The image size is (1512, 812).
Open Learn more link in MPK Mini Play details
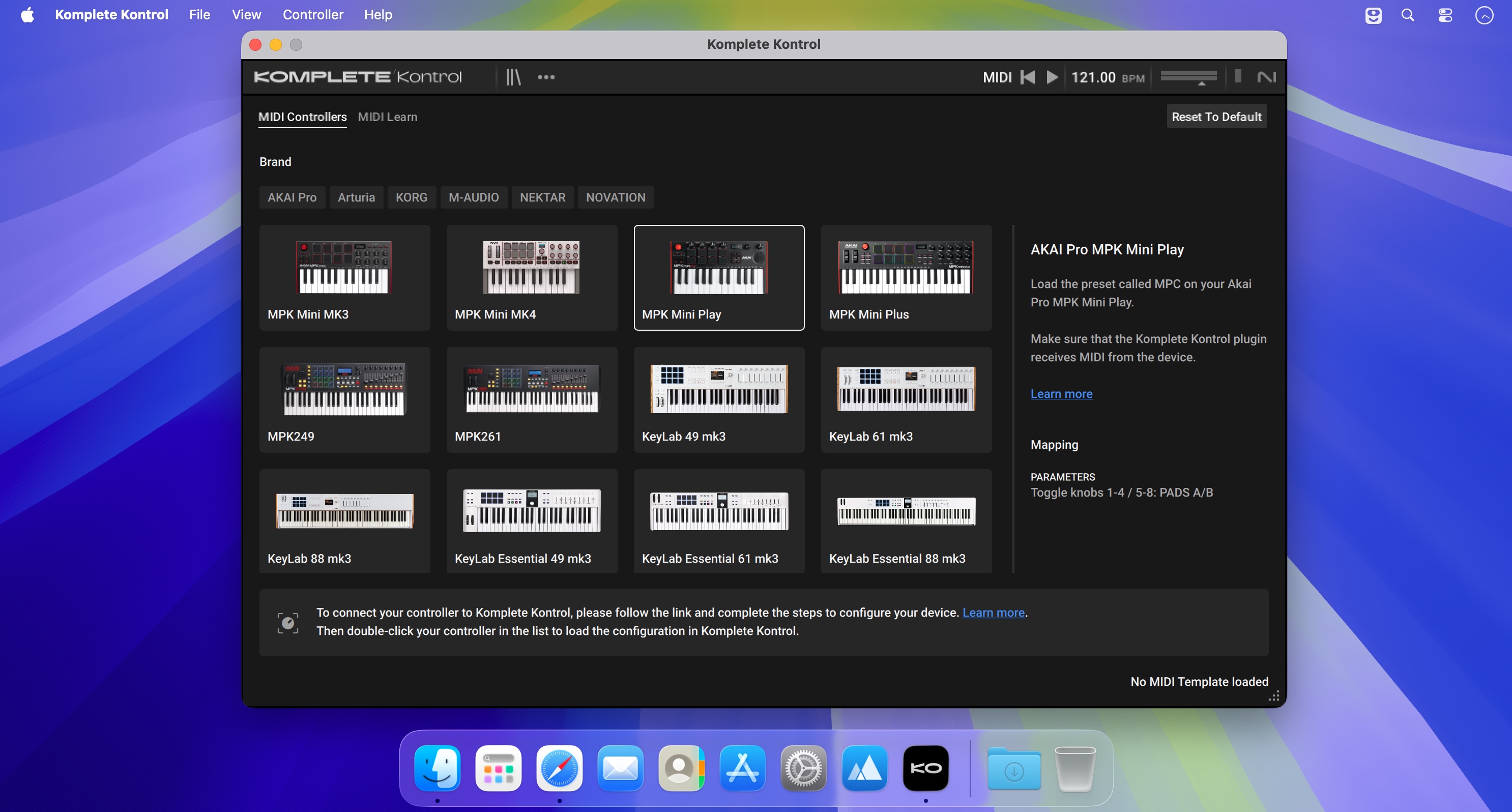coord(1061,394)
